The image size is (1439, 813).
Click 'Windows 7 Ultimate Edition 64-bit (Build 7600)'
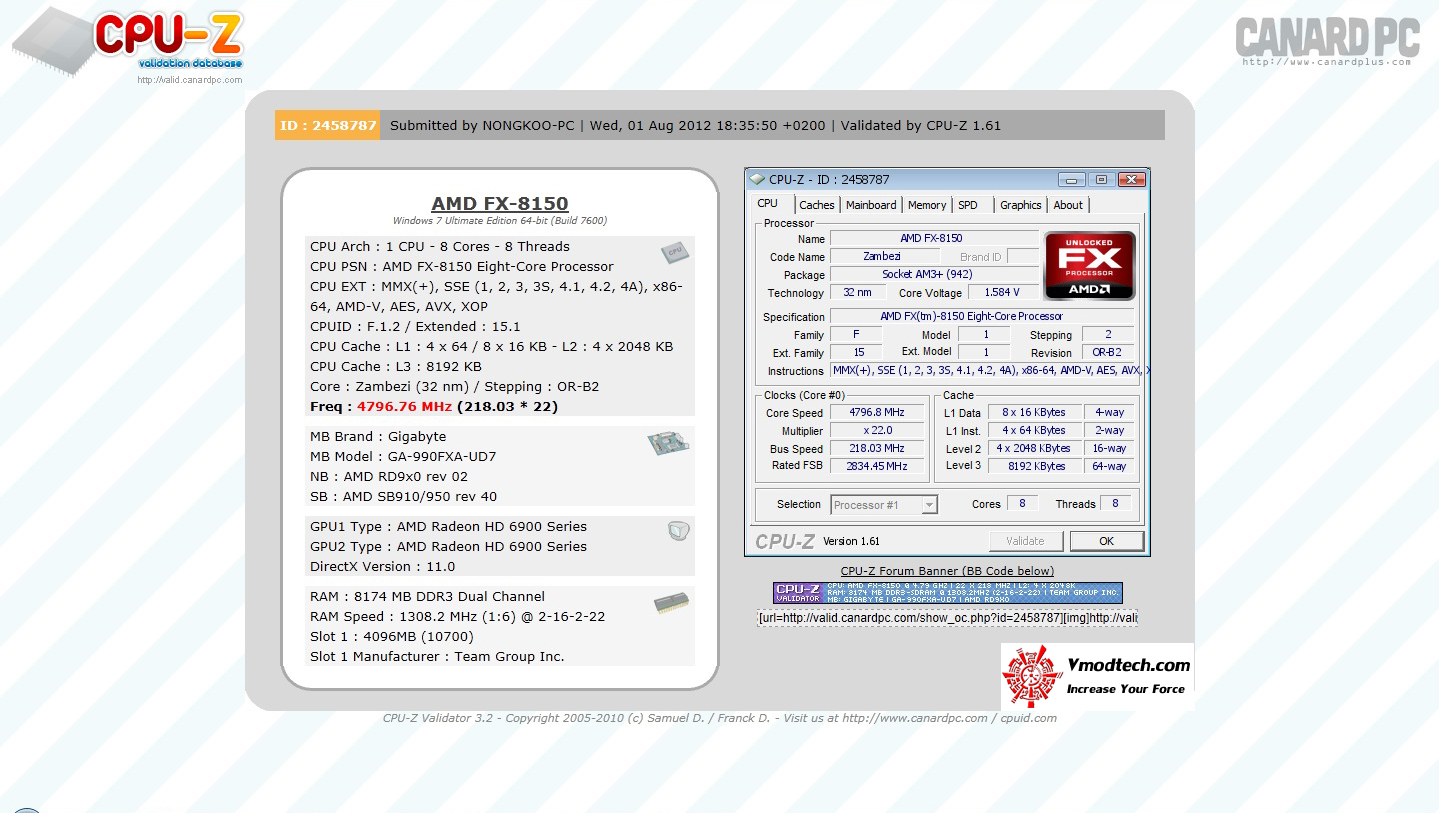[500, 221]
